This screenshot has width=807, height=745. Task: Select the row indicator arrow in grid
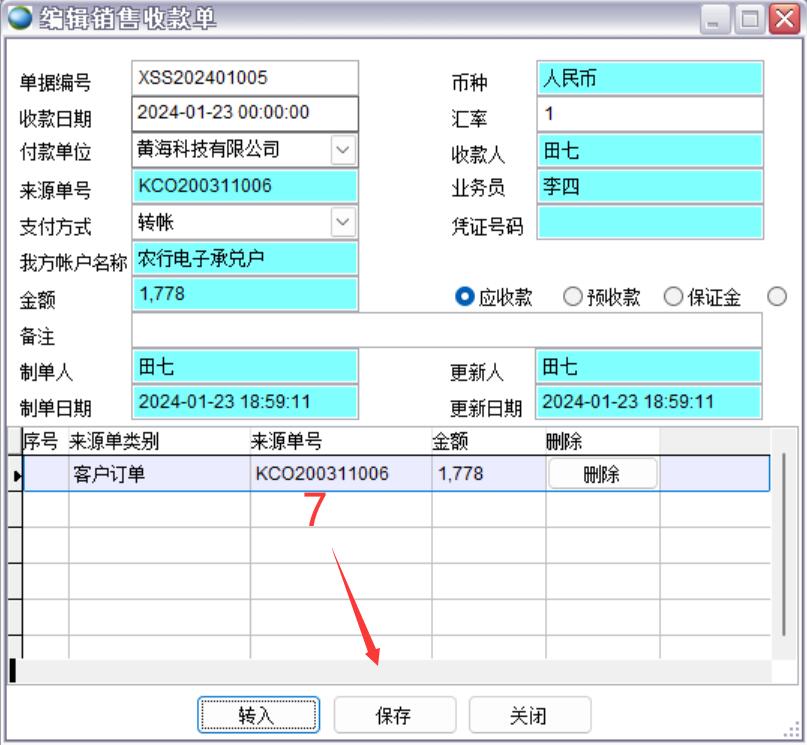point(16,475)
